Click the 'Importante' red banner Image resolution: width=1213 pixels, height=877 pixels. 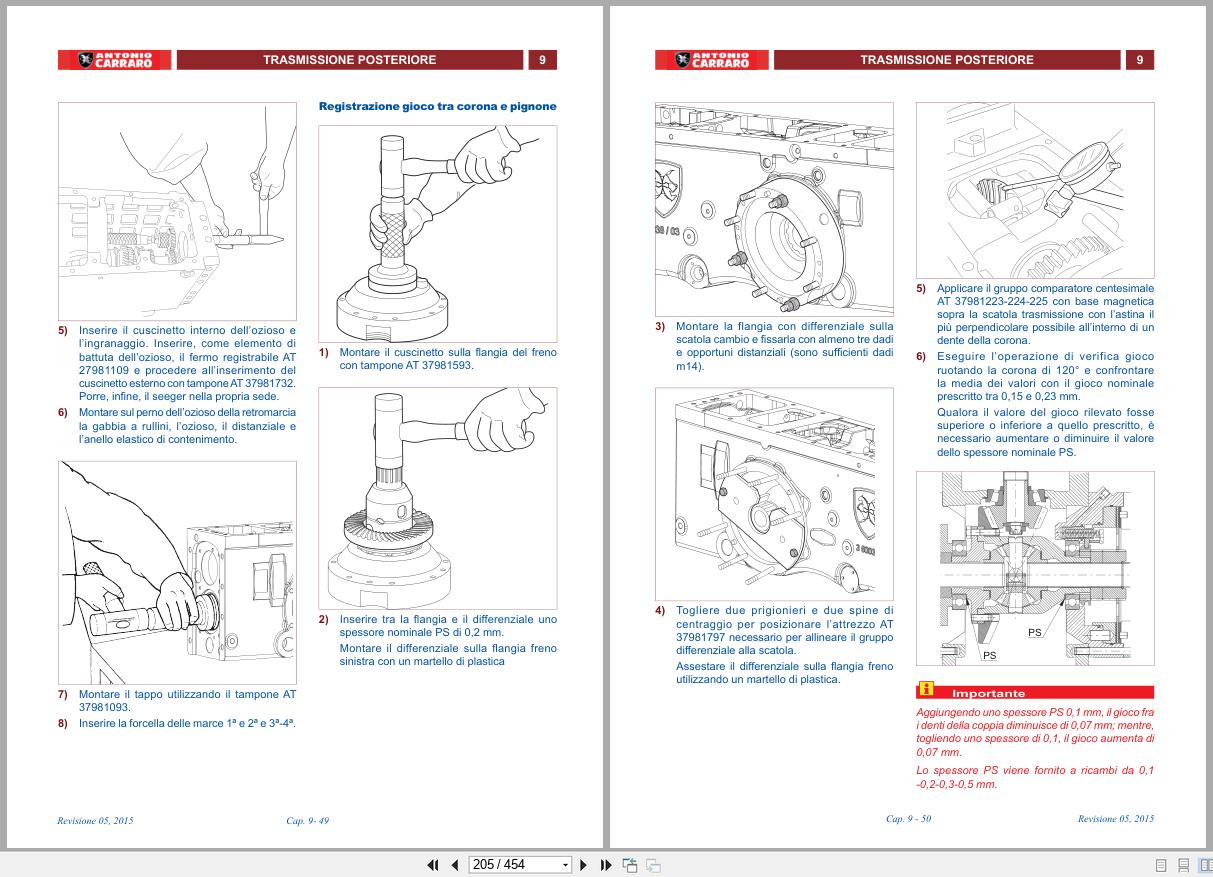[x=1035, y=692]
